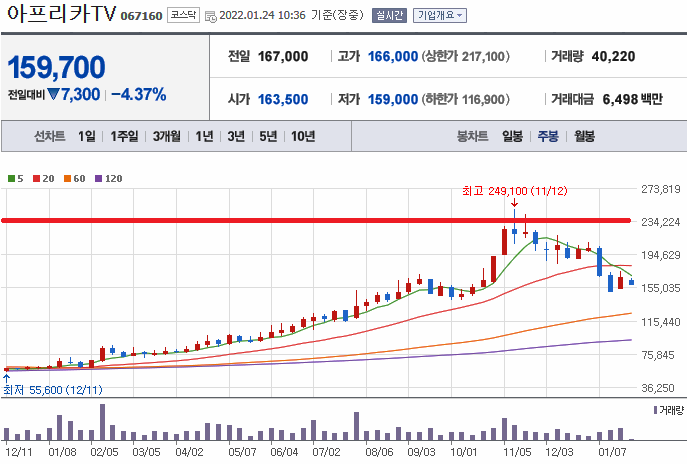
Task: Select the 5년 line chart tab
Action: click(x=268, y=136)
